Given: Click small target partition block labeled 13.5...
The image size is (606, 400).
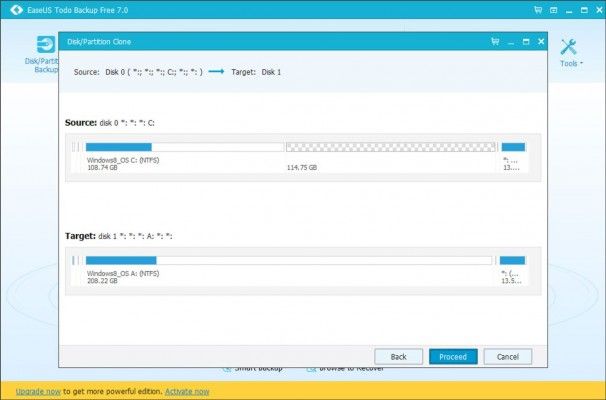Looking at the screenshot, I should pos(512,260).
